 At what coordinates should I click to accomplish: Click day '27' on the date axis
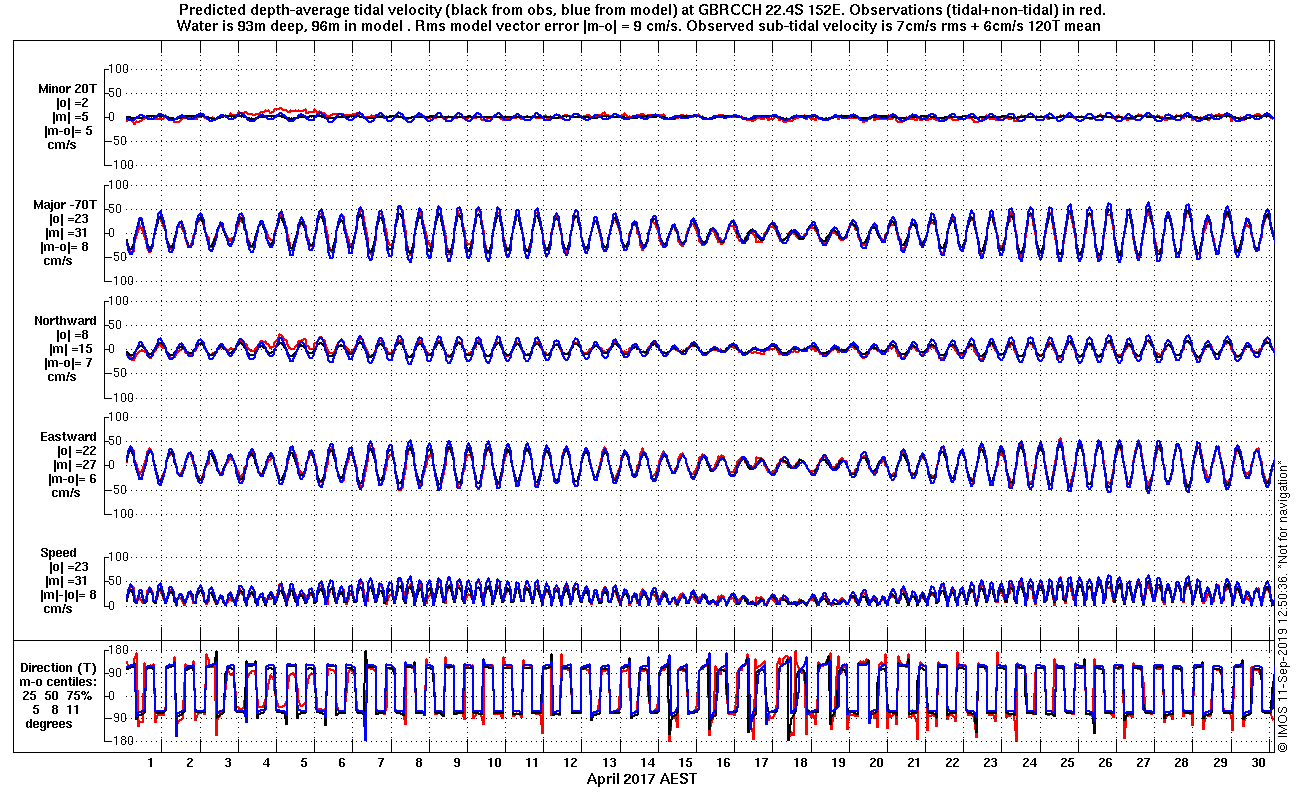click(x=1144, y=762)
